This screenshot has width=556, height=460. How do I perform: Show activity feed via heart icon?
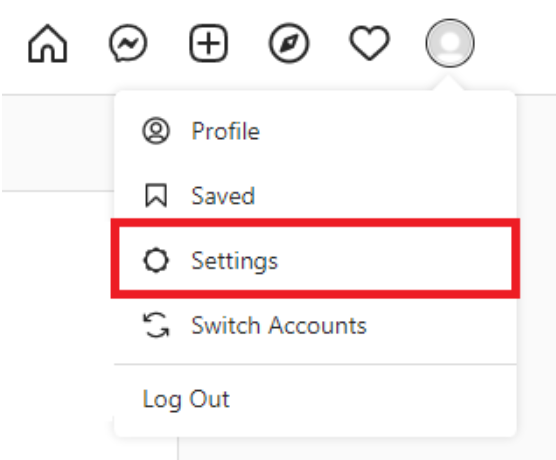click(x=369, y=43)
